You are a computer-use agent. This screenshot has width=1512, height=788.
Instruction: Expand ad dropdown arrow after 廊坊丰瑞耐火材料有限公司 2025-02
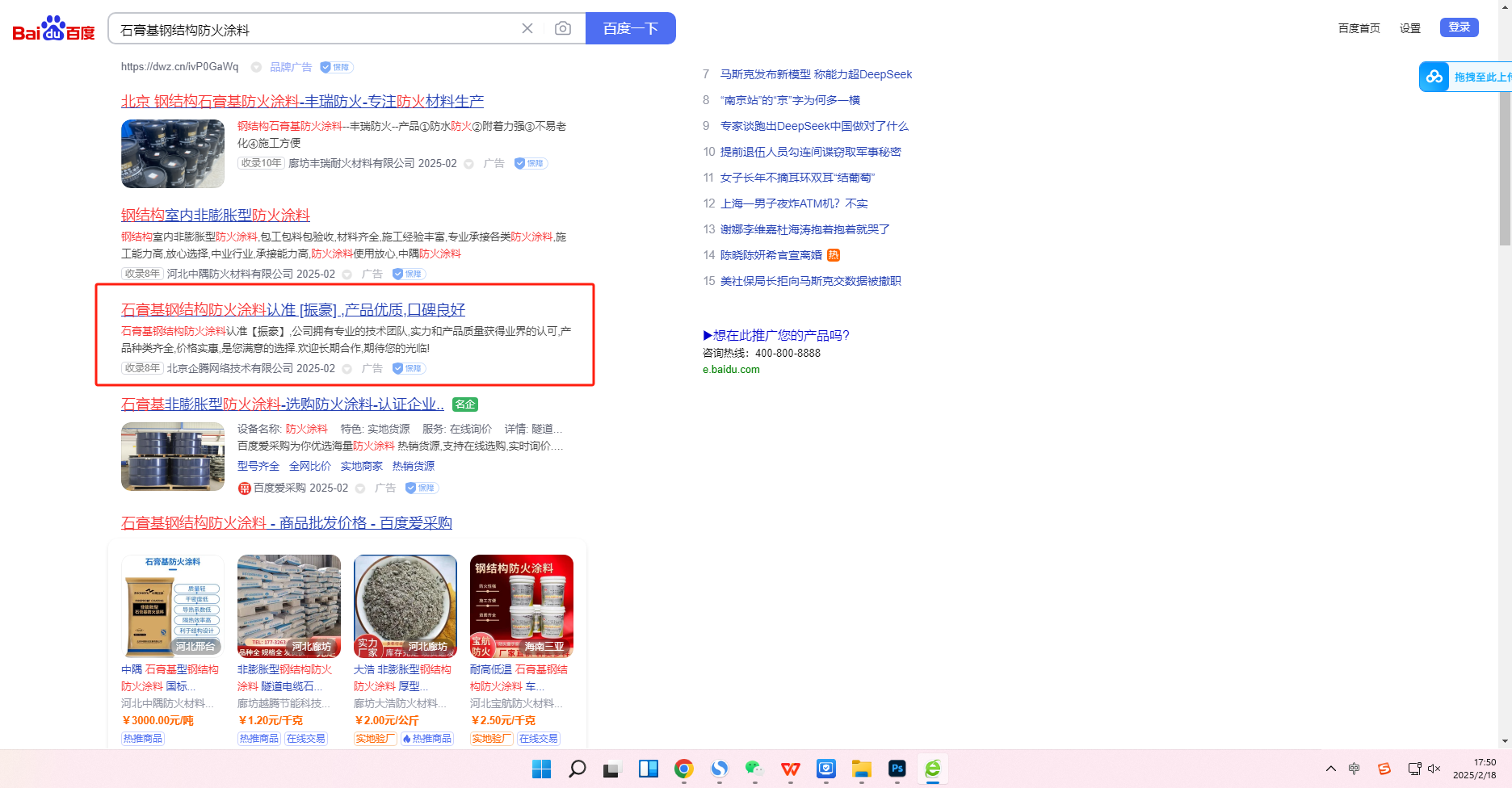[468, 164]
